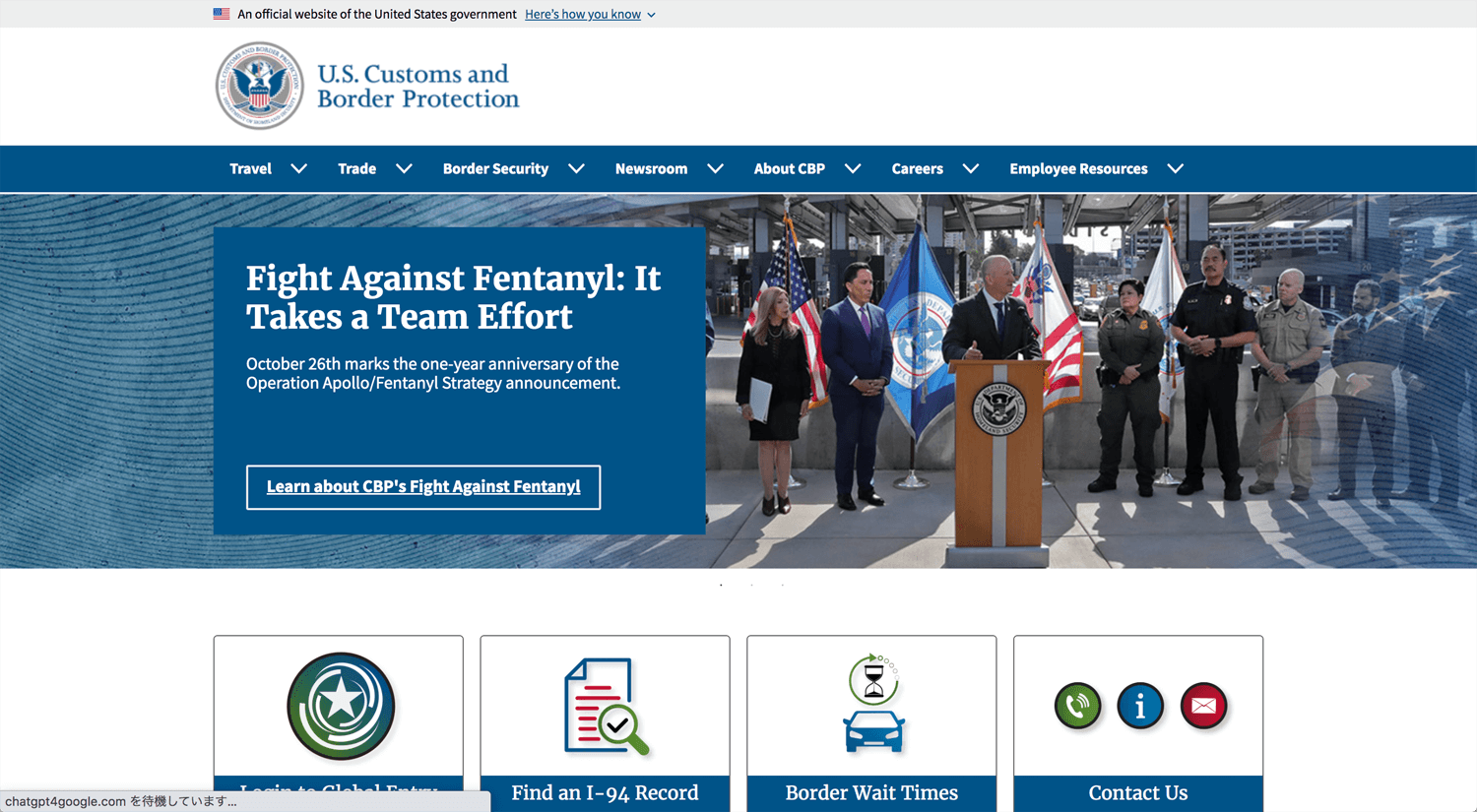Select the first carousel slide dot
Viewport: 1477px width, 812px height.
(721, 585)
